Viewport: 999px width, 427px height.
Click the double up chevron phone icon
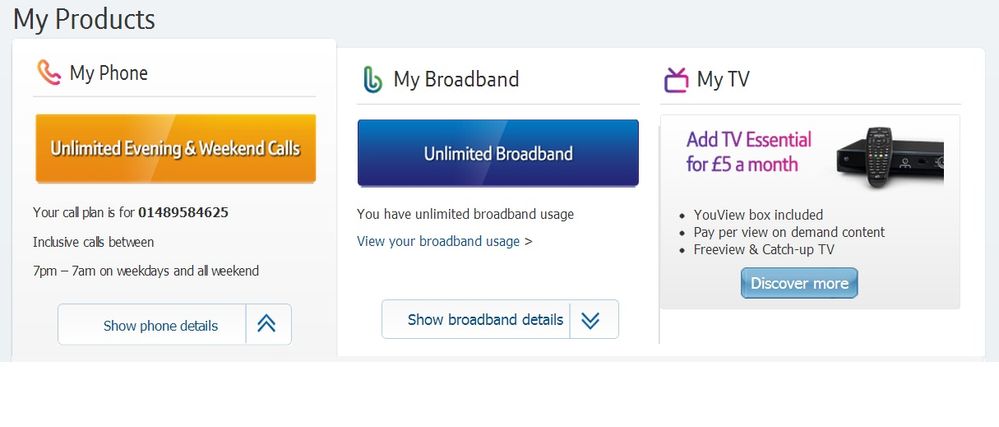[267, 324]
